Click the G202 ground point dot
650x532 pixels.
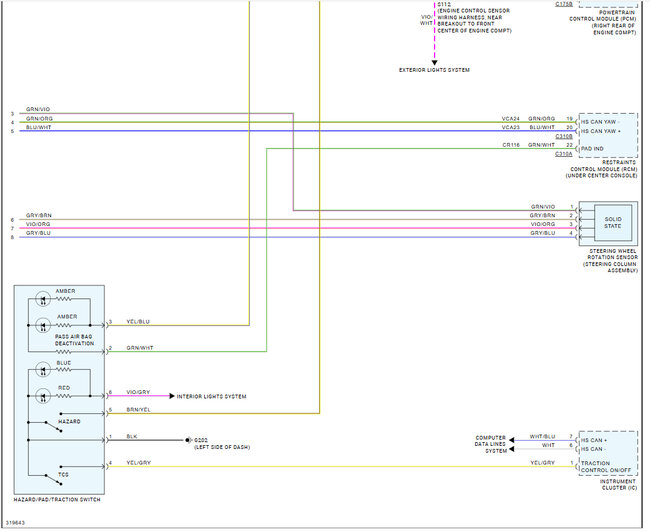point(188,440)
